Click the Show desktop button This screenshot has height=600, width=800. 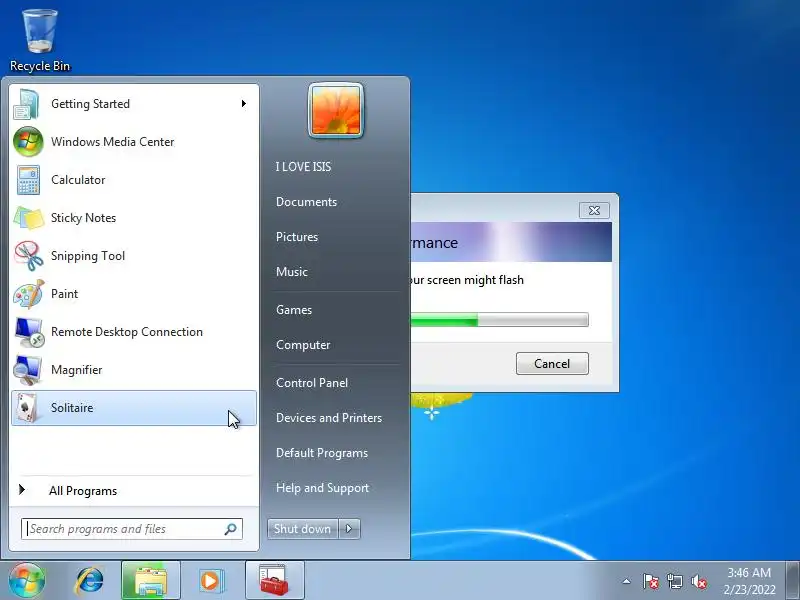(x=793, y=581)
